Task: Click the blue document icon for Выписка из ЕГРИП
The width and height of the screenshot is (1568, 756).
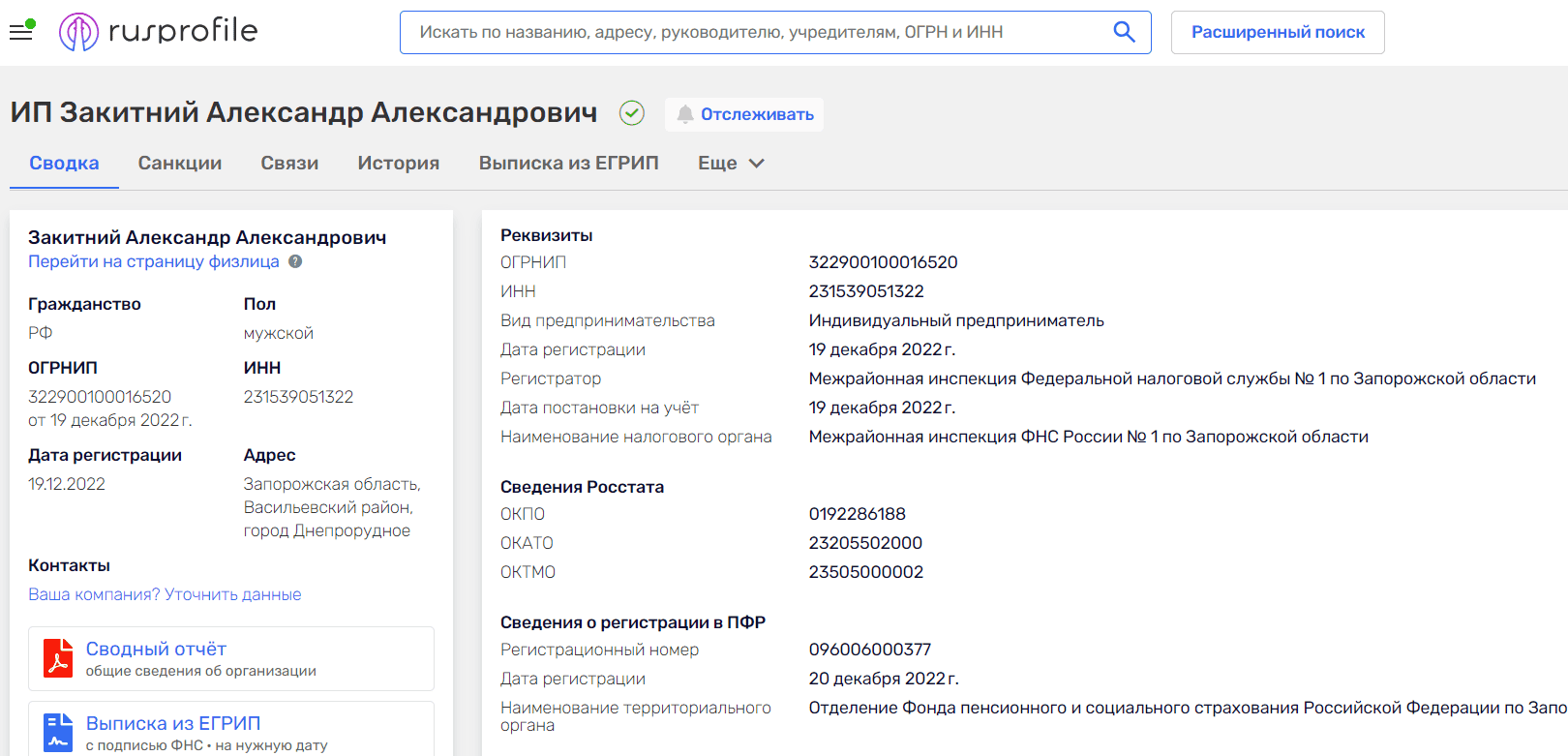Action: pos(58,732)
